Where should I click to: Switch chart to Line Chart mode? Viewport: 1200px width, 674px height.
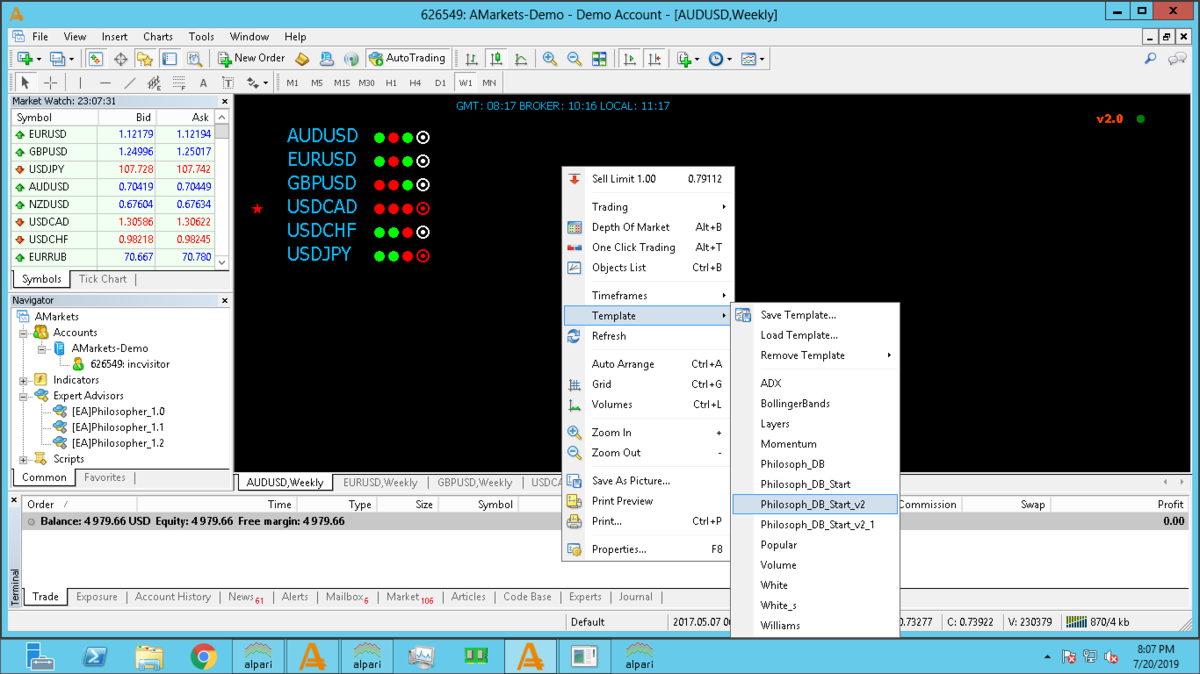point(520,59)
